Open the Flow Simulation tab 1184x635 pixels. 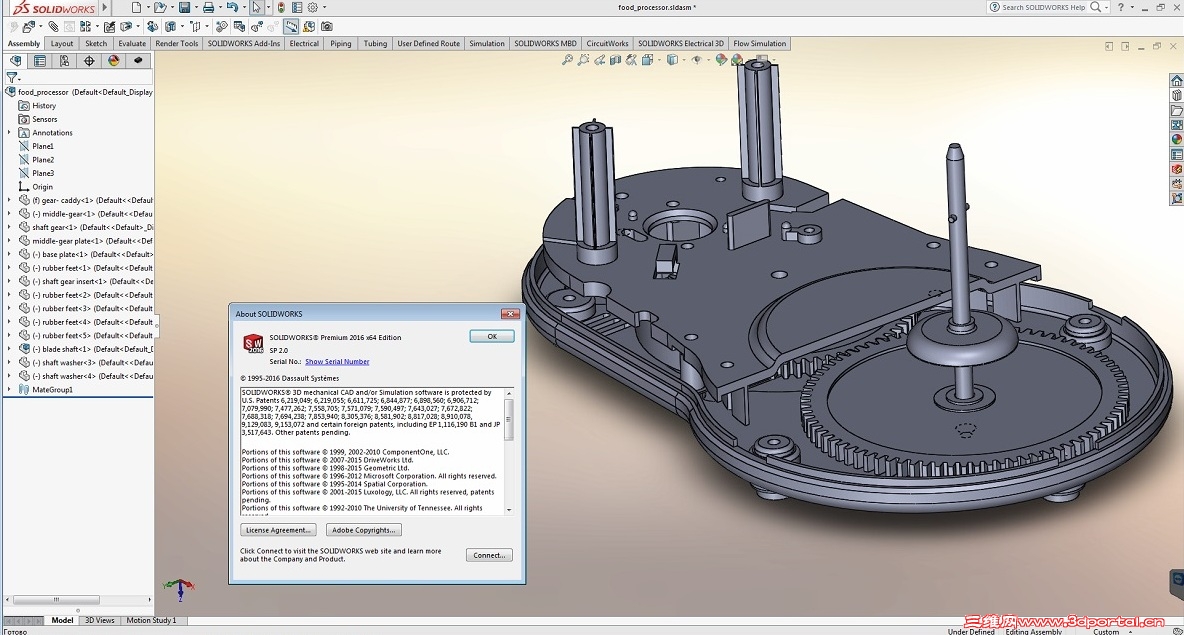pos(760,44)
